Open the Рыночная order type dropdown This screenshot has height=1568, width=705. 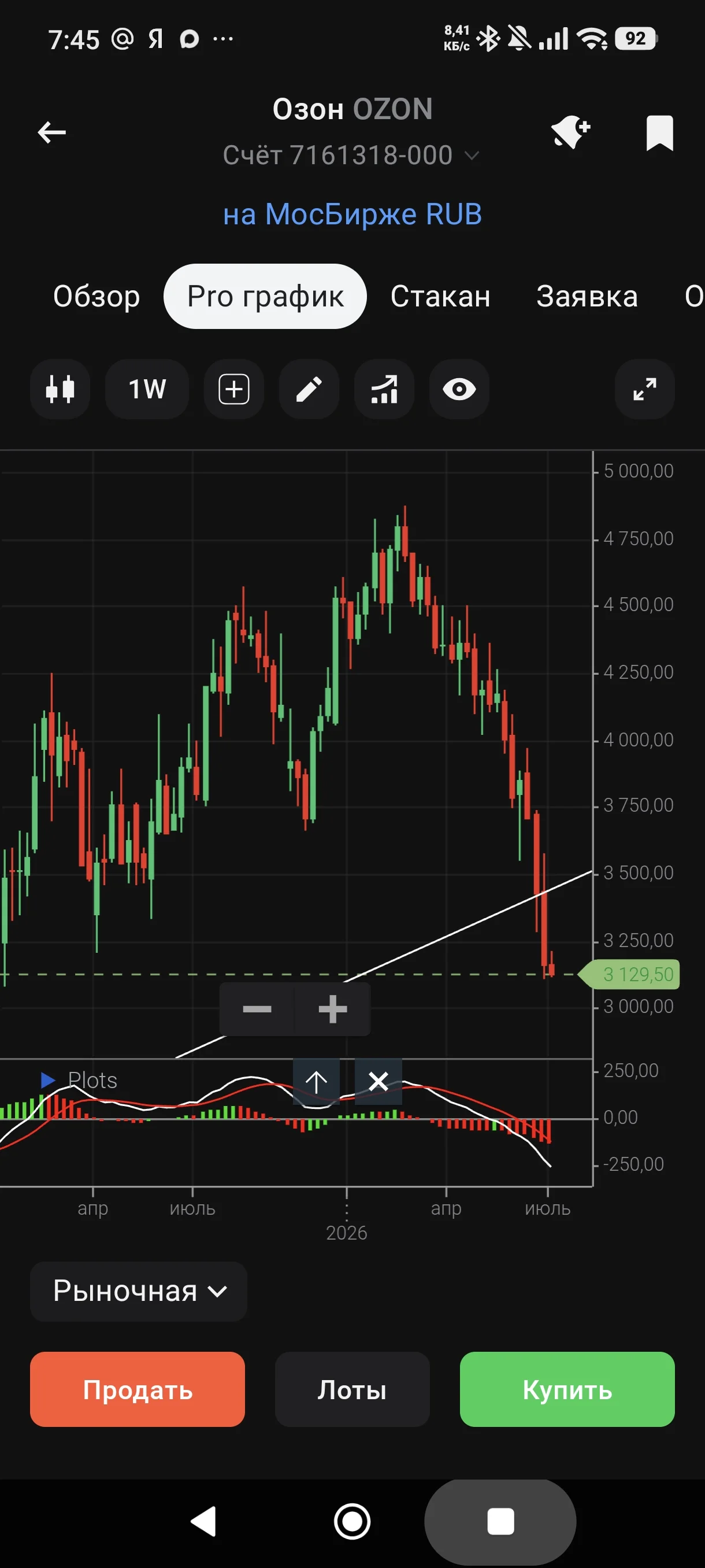139,1291
